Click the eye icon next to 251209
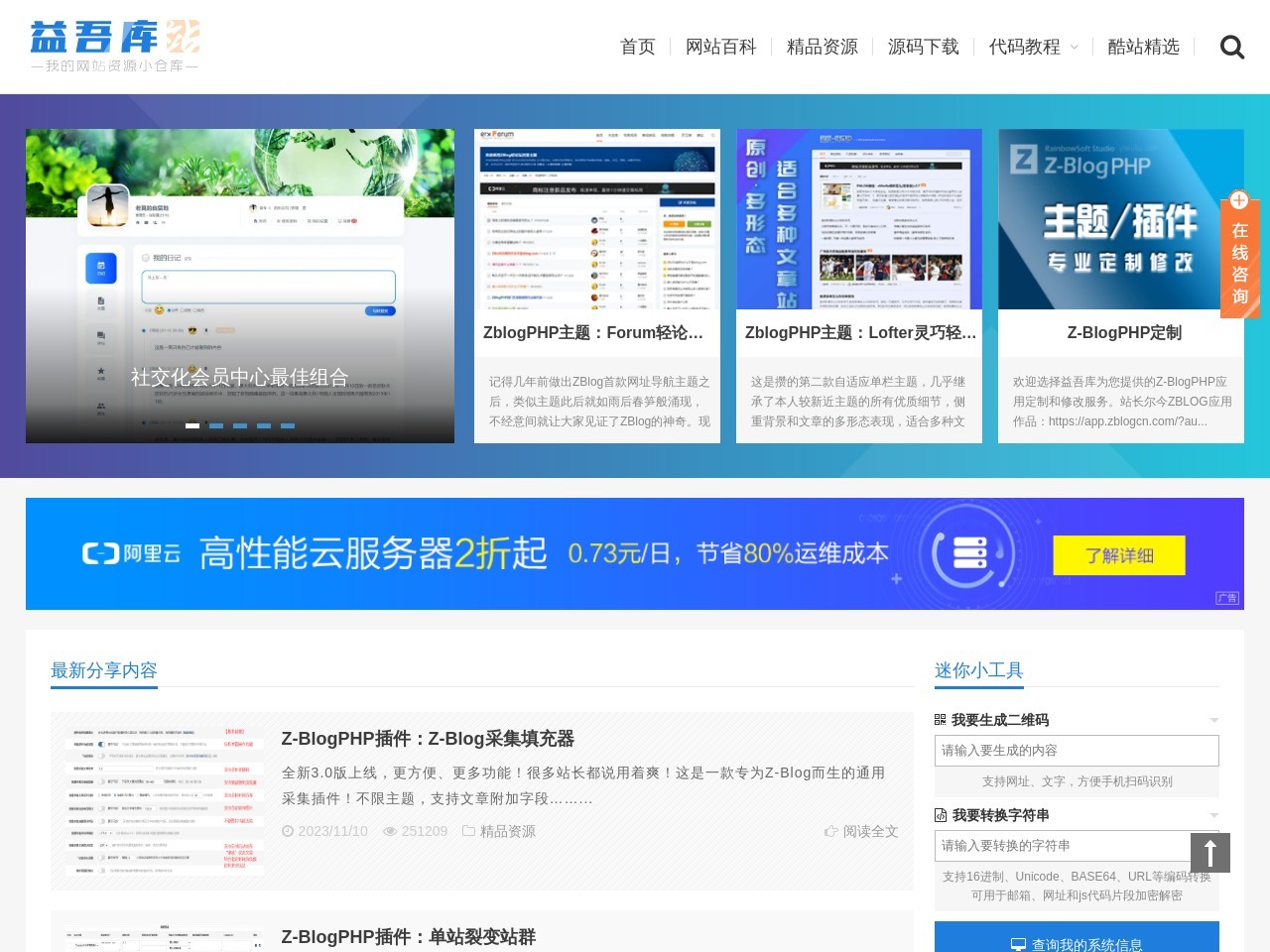 390,831
